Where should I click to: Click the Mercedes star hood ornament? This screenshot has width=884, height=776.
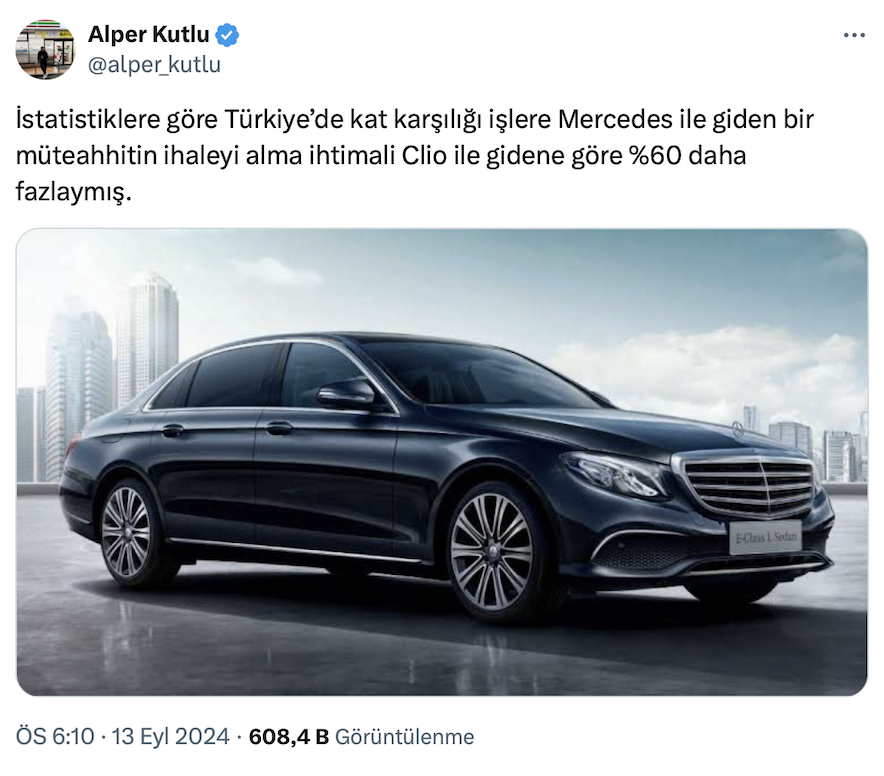(737, 430)
